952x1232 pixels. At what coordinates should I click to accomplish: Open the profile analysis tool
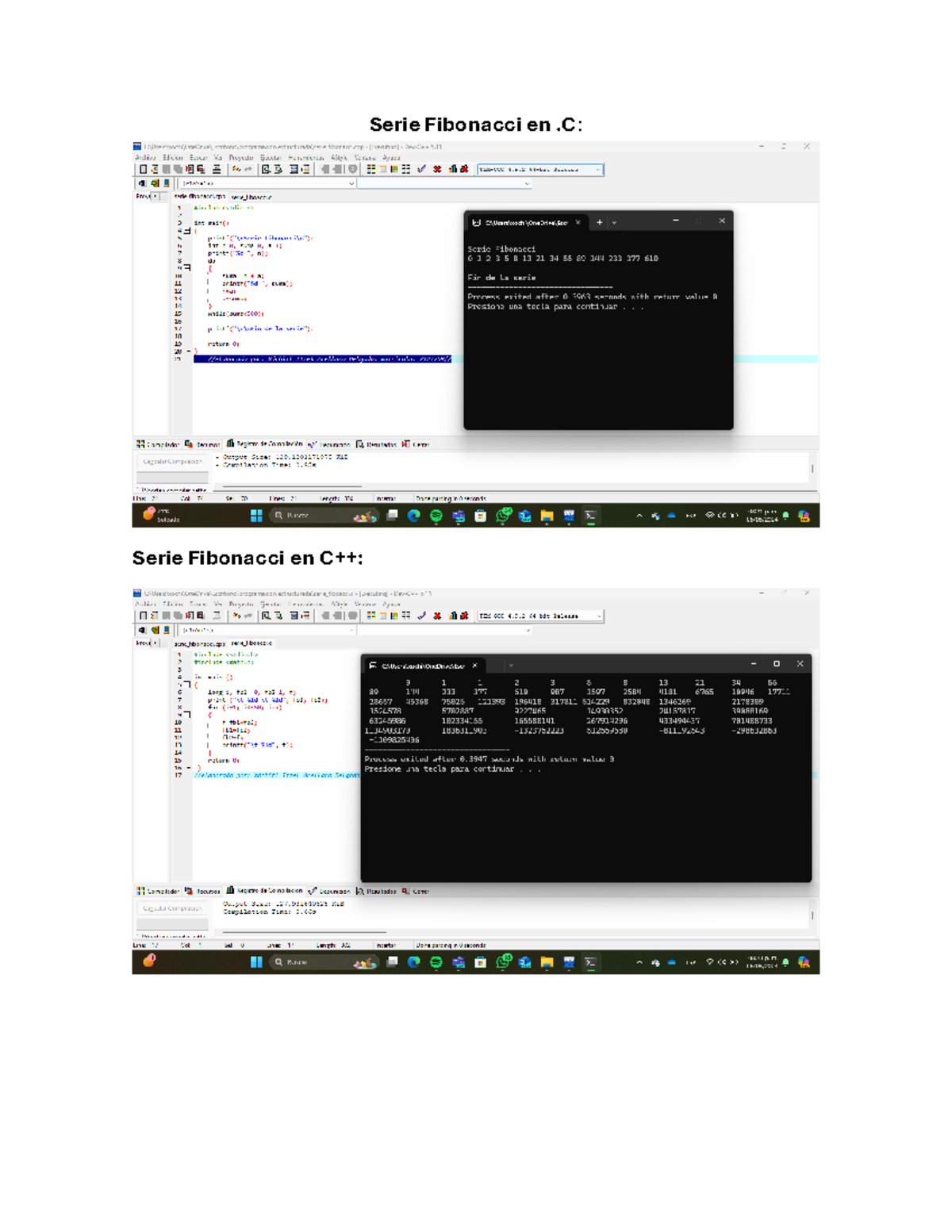[452, 169]
